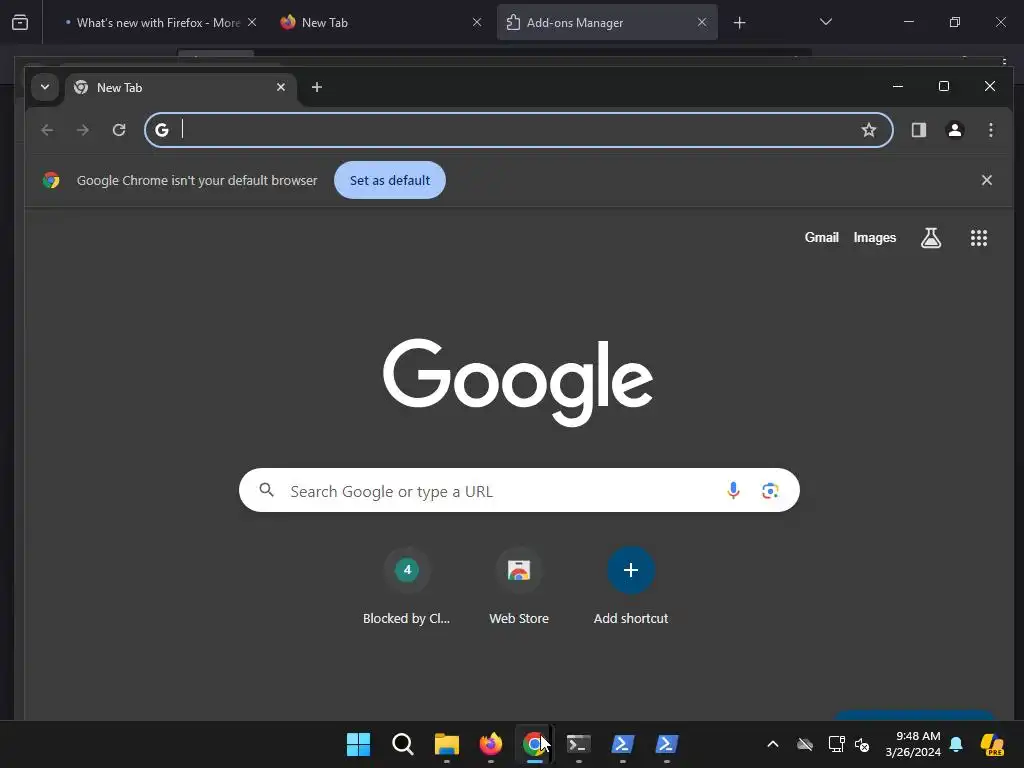
Task: Open the Windows Start menu
Action: (358, 744)
